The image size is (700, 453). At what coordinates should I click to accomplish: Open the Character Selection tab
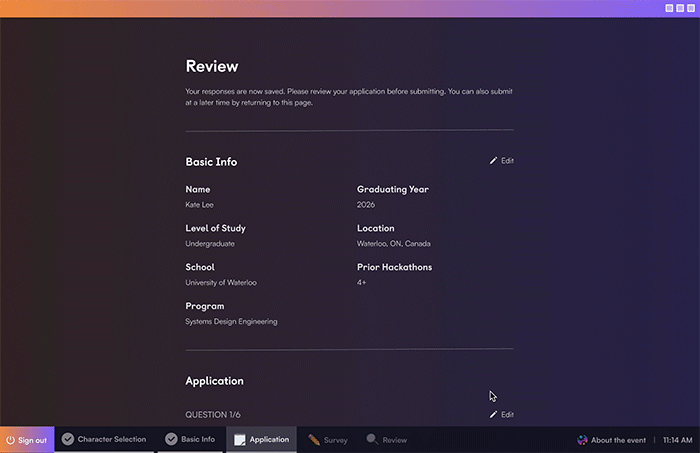pos(104,439)
